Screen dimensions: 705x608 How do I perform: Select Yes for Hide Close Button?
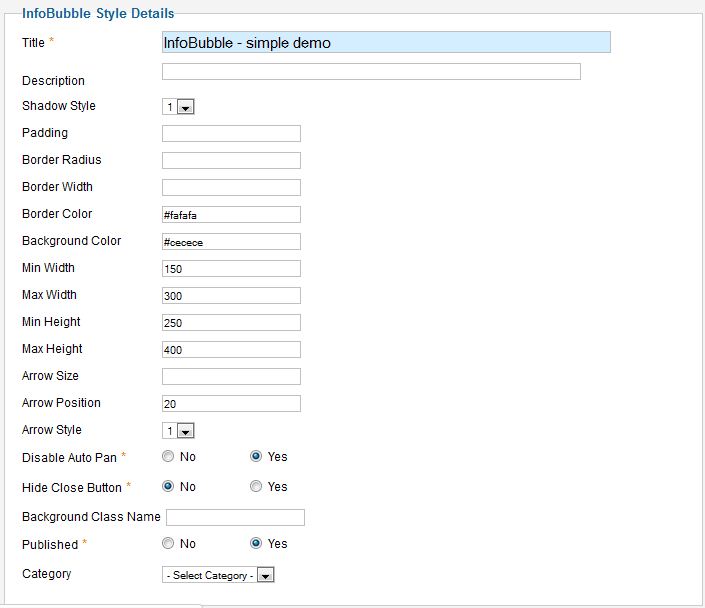(256, 487)
